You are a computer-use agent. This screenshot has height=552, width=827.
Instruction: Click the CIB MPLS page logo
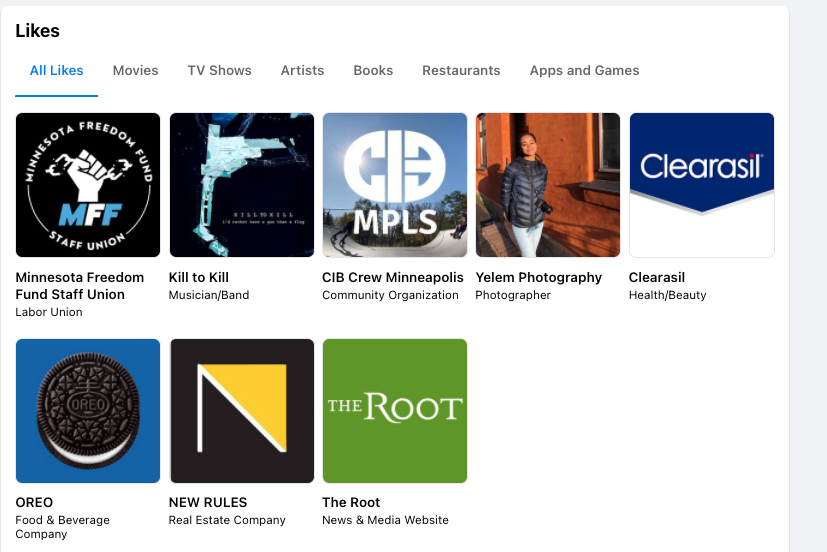click(x=395, y=185)
